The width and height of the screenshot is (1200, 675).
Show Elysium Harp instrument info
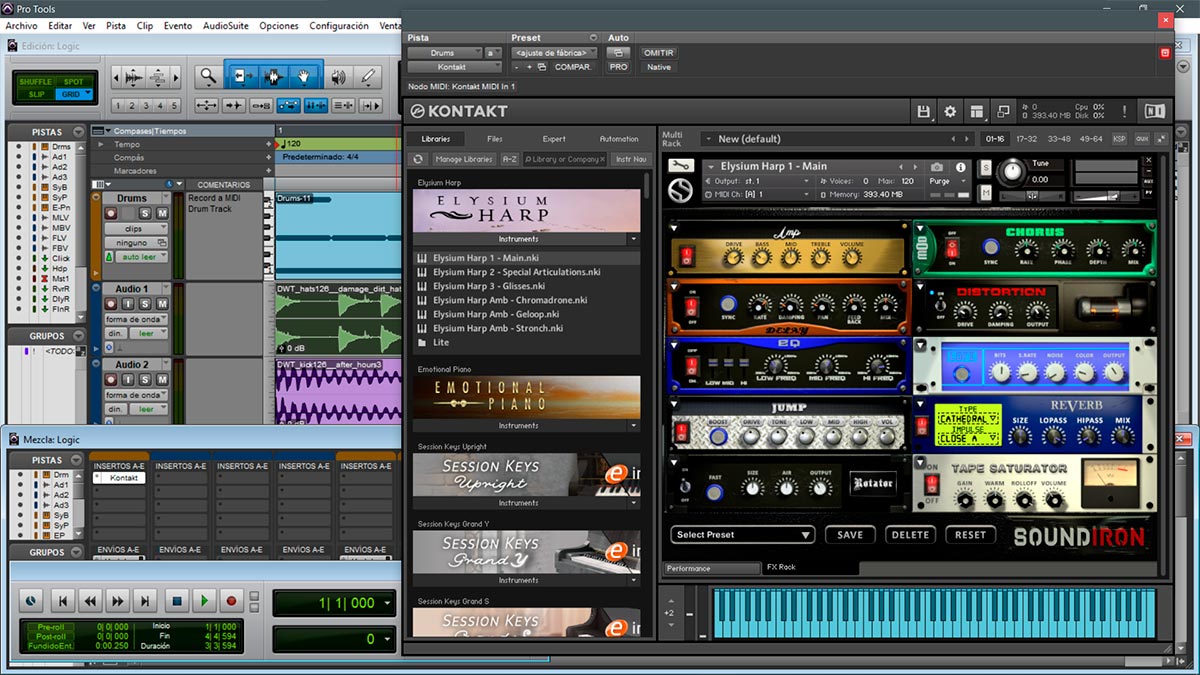tap(961, 167)
